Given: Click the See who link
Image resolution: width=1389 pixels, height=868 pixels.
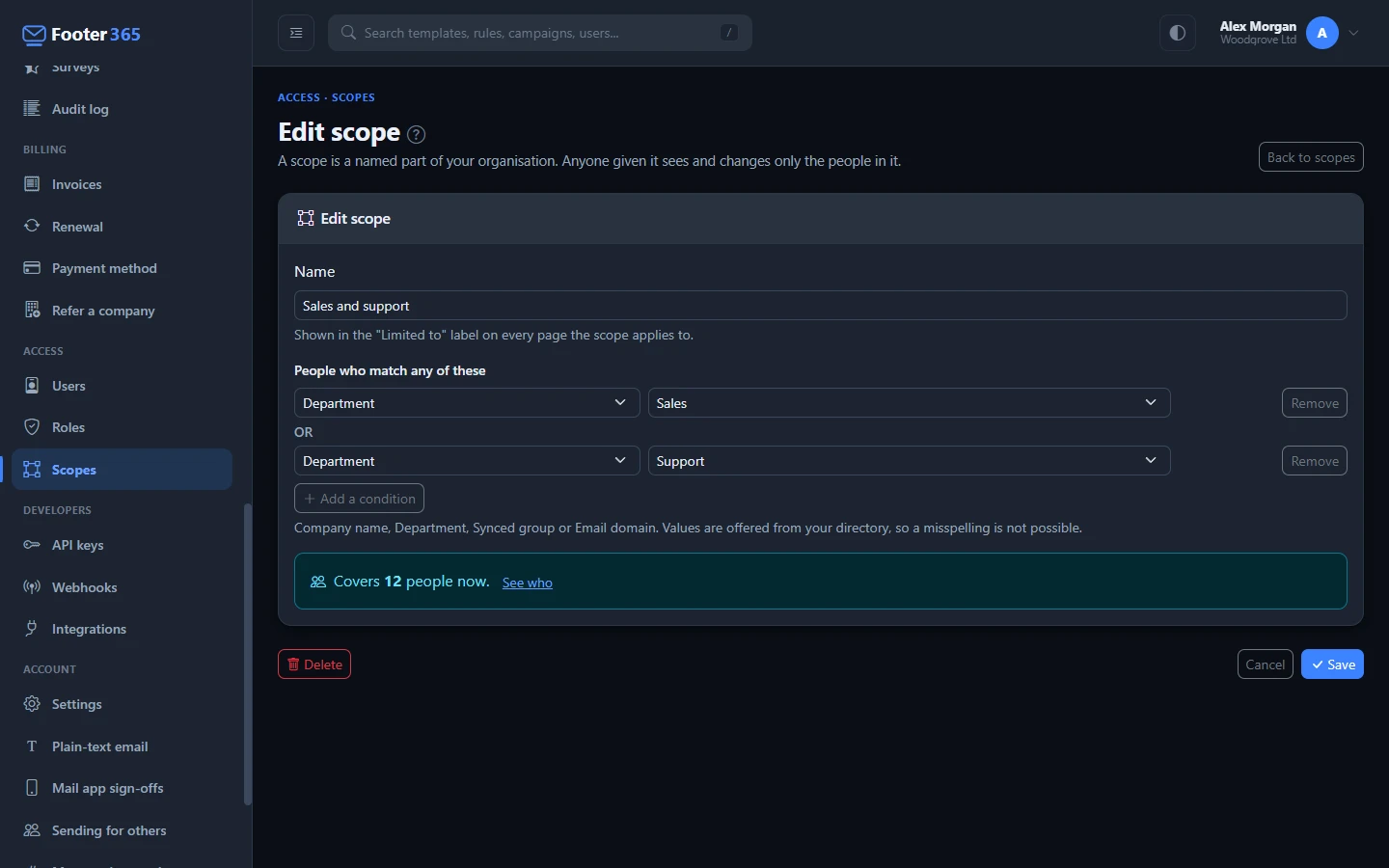Looking at the screenshot, I should tap(528, 583).
